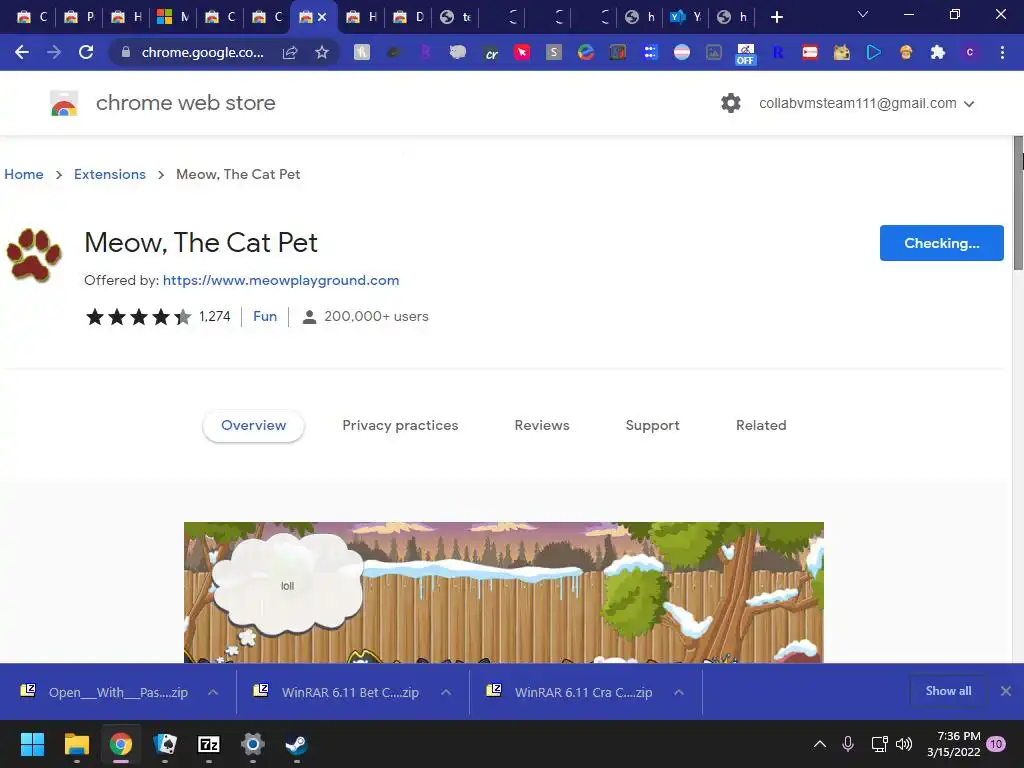
Task: Reload the page with the refresh icon
Action: [x=86, y=52]
